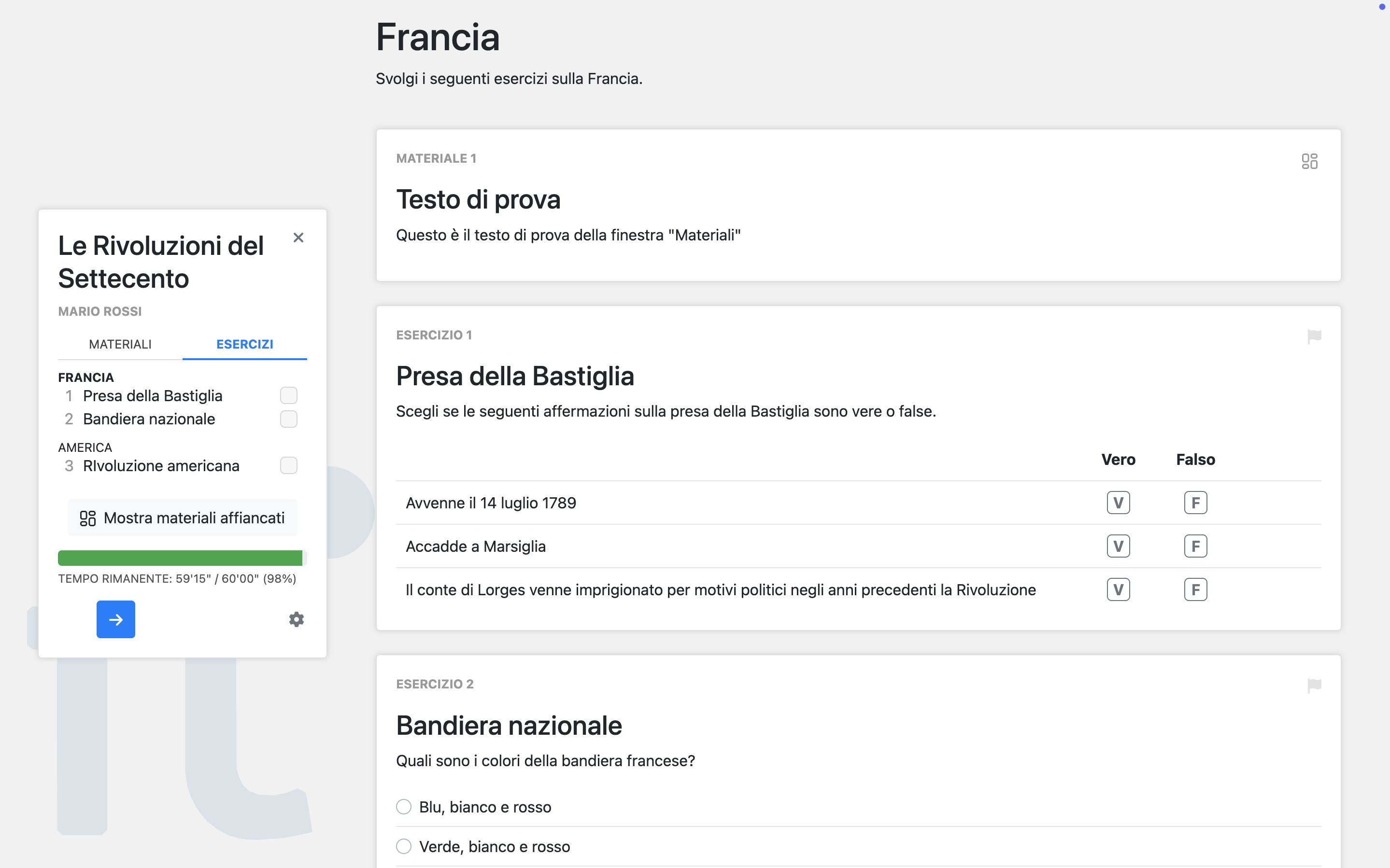This screenshot has height=868, width=1390.
Task: Click the Bandiera nazionale exercise heading
Action: [x=509, y=726]
